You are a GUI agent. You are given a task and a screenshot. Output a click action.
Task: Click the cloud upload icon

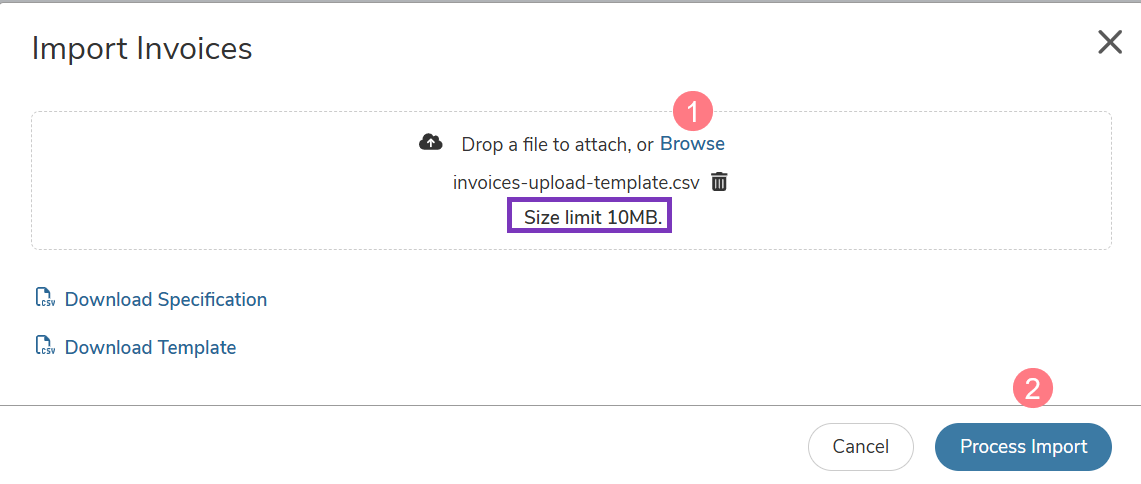(x=431, y=143)
